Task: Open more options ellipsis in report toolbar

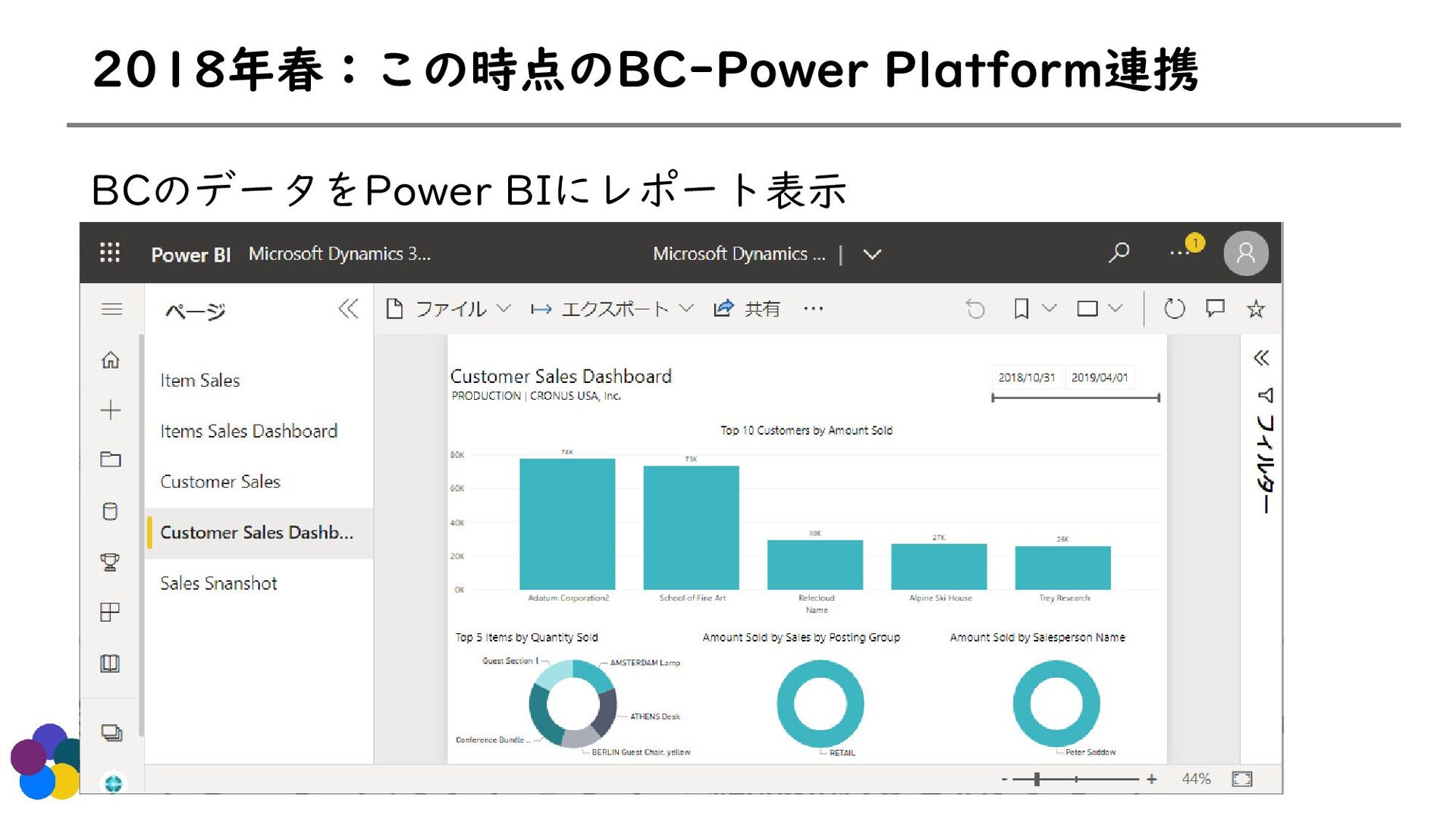Action: click(813, 309)
